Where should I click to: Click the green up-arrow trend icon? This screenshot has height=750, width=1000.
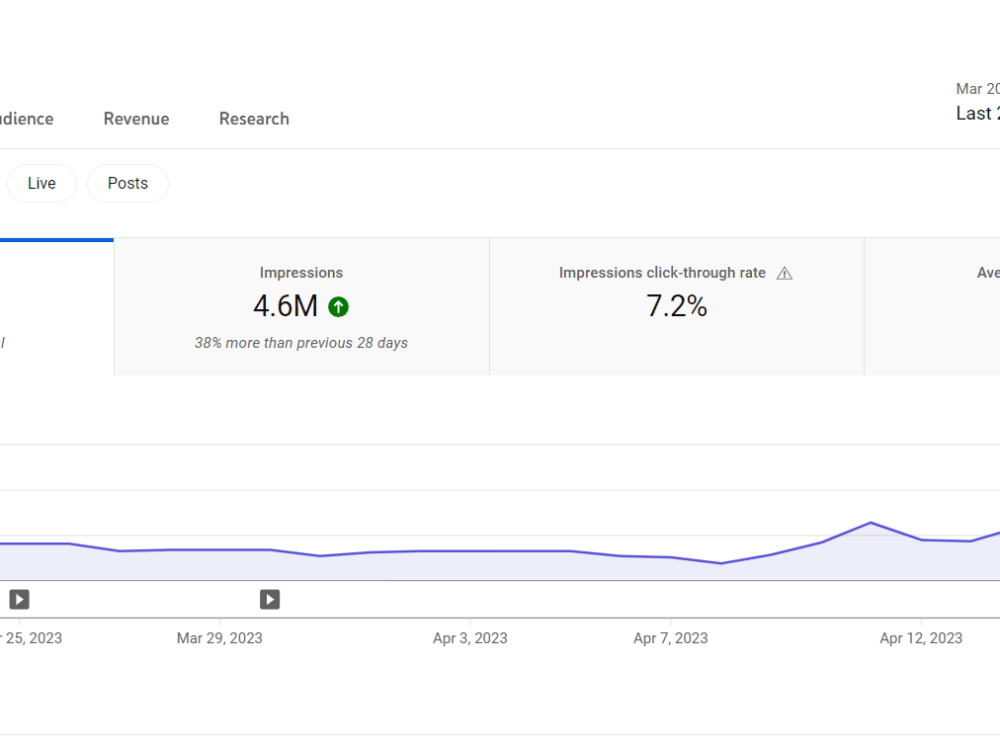coord(338,307)
